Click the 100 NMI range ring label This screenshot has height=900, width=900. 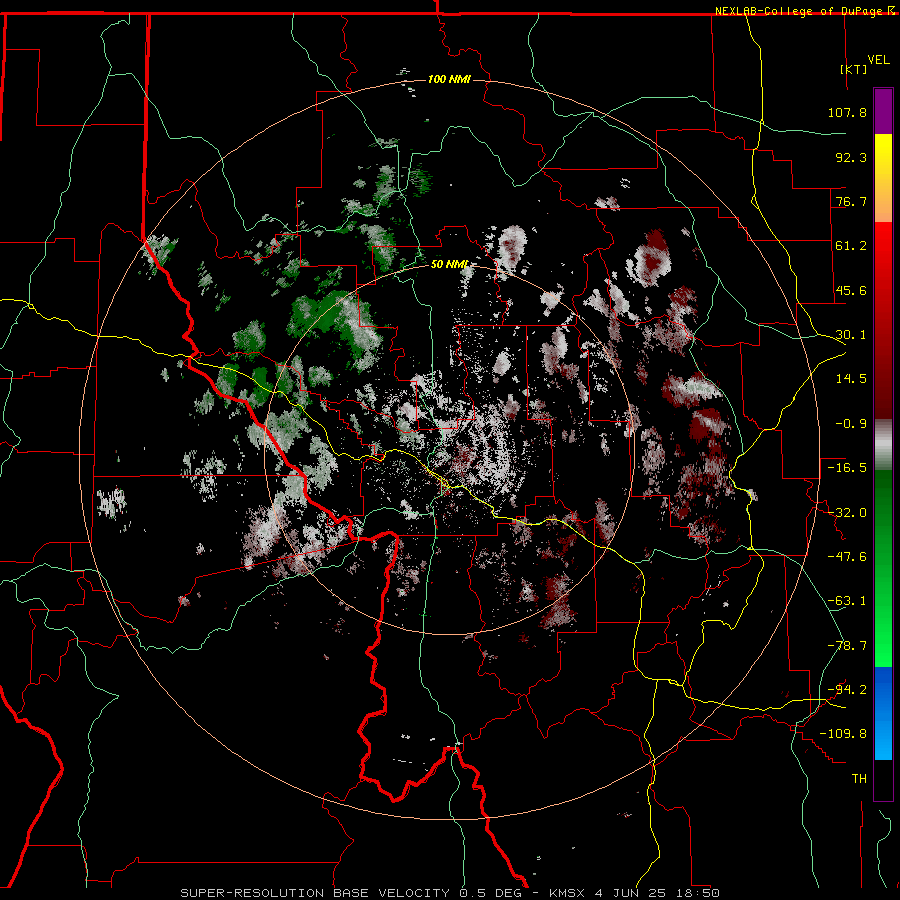point(449,79)
